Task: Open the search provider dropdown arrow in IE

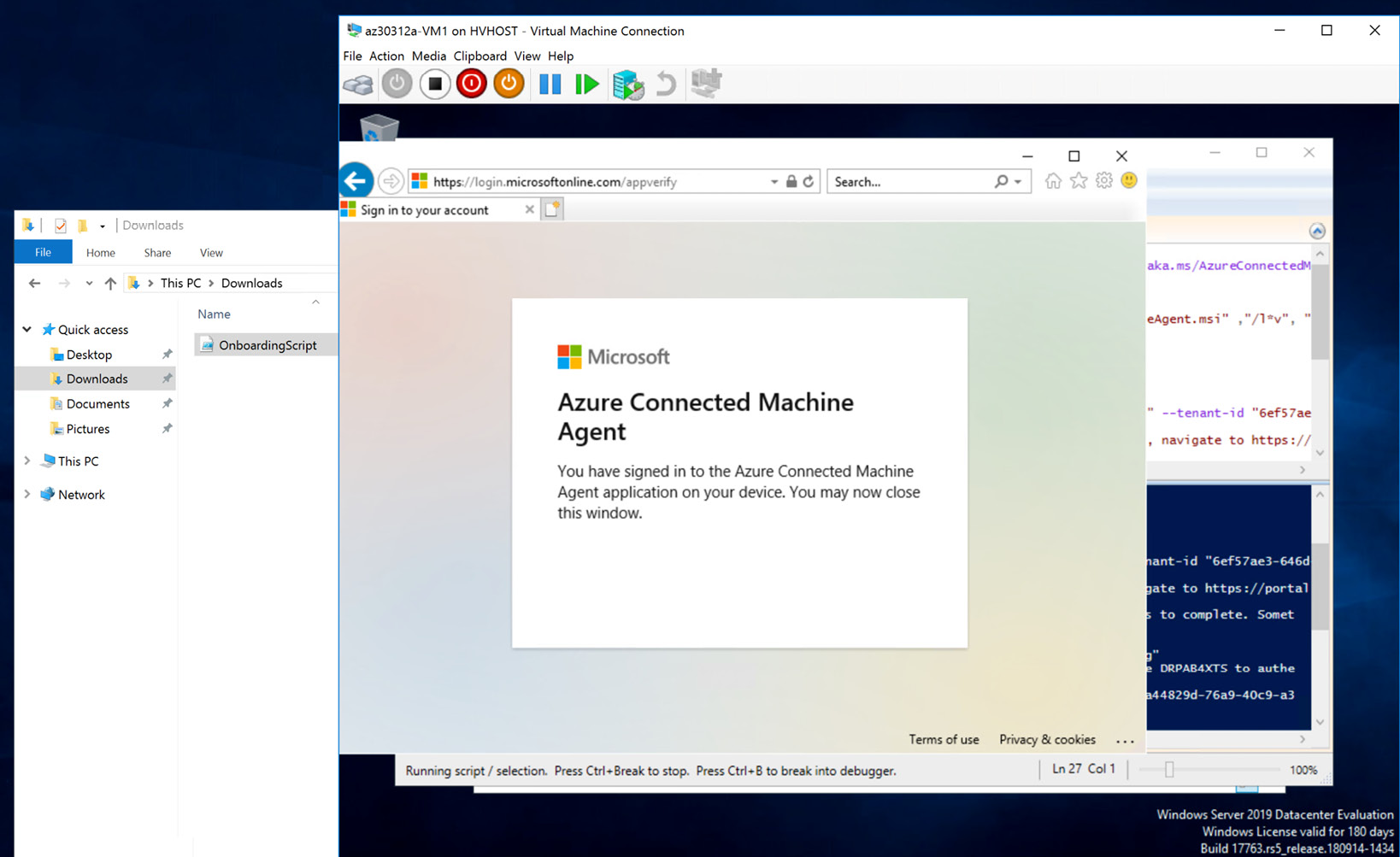Action: click(1017, 181)
